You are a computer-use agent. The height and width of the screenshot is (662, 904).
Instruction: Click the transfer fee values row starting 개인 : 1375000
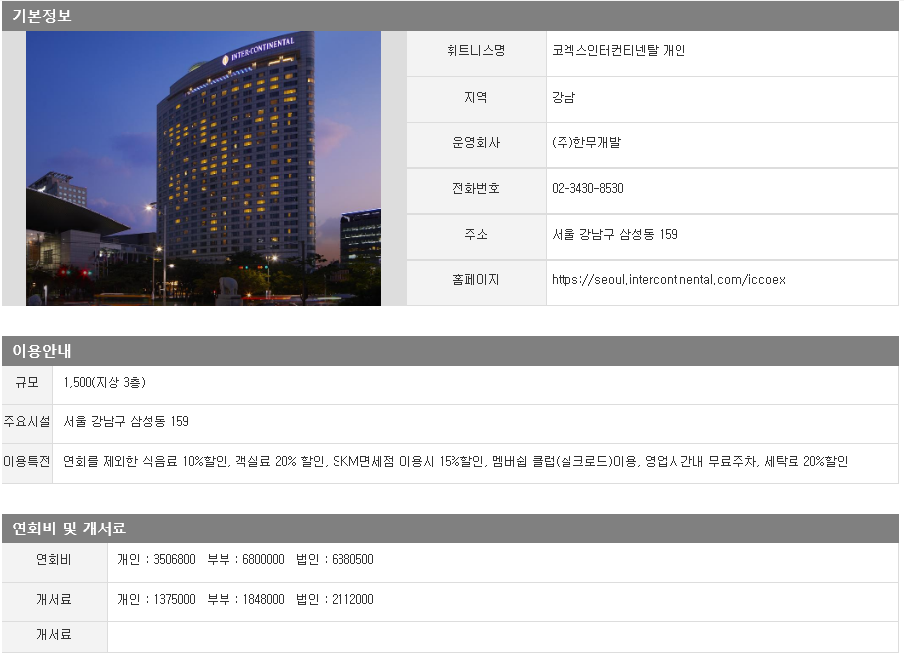point(245,600)
